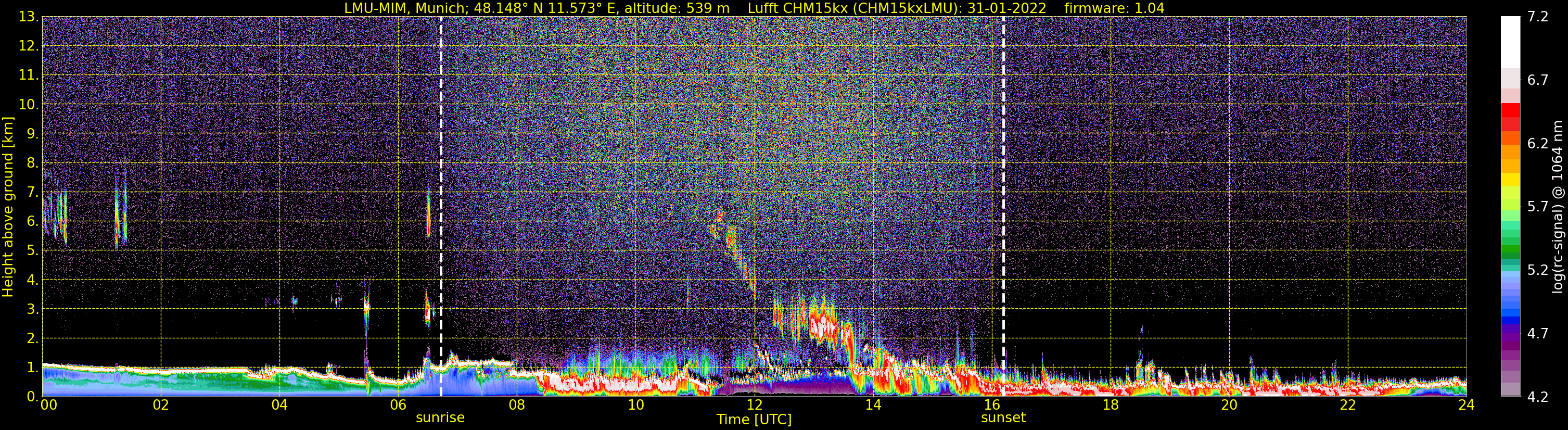Image resolution: width=1568 pixels, height=430 pixels.
Task: Click the green segment of the colorbar
Action: pos(1511,248)
